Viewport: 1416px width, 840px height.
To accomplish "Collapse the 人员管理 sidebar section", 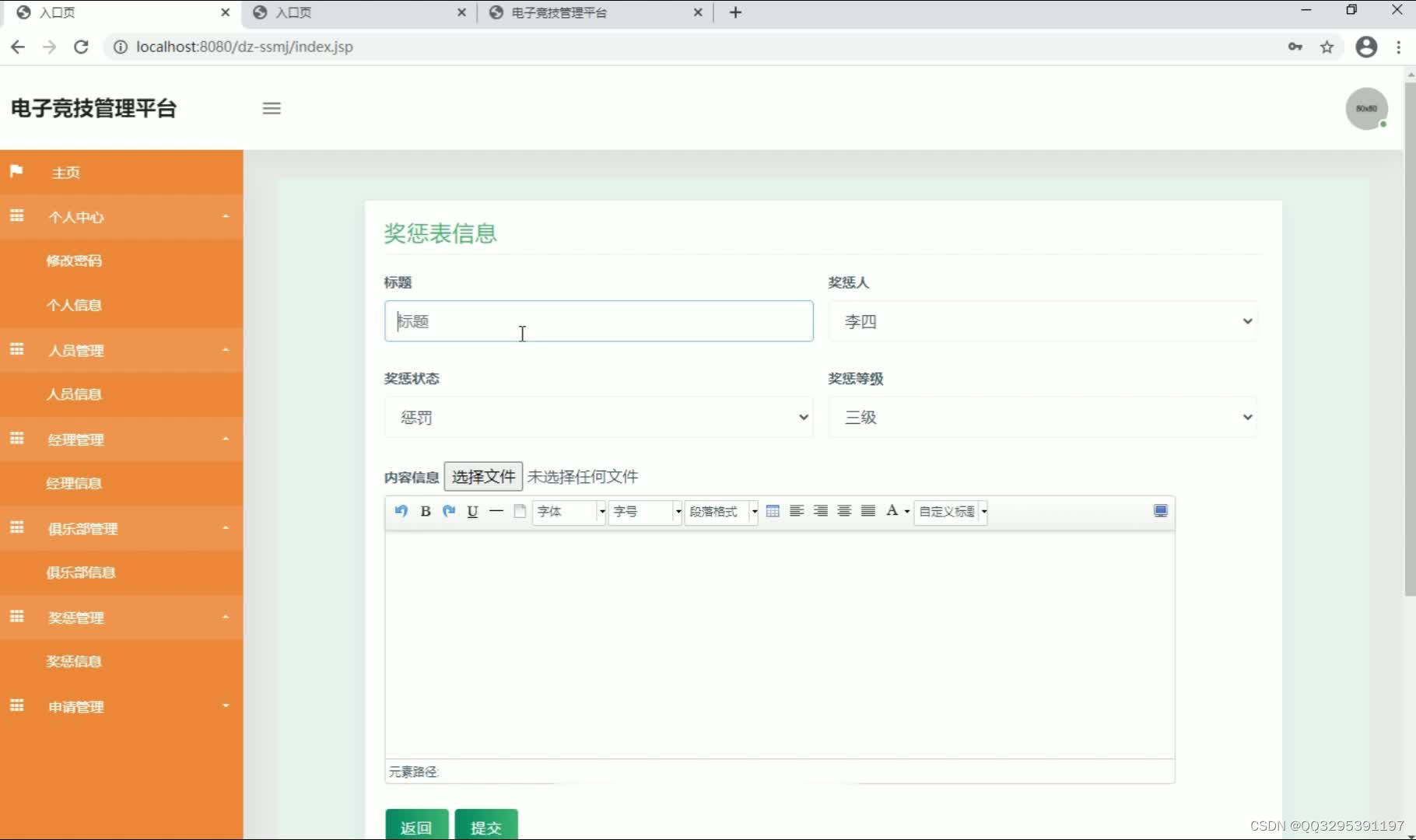I will [121, 350].
